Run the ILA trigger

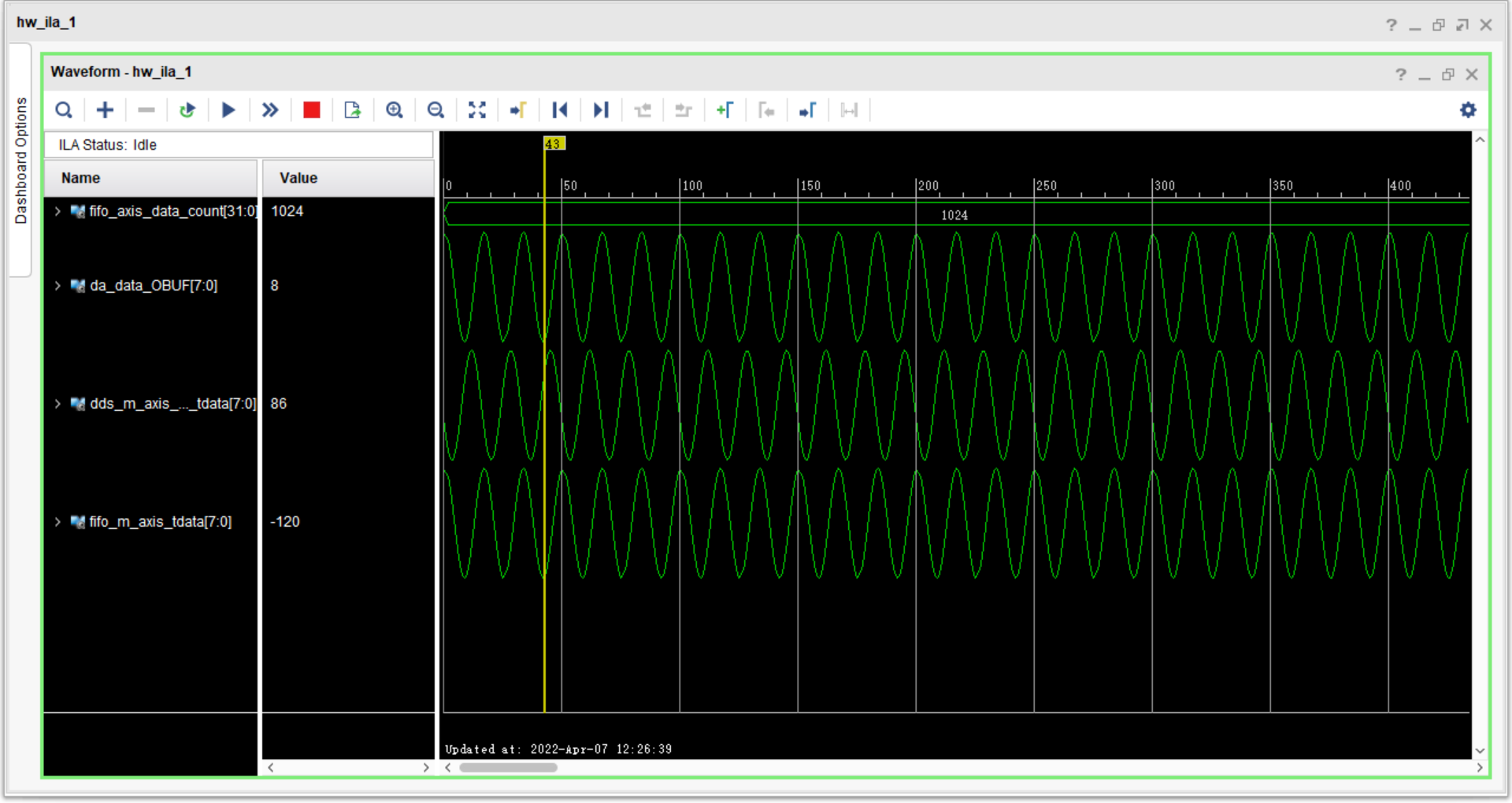coord(228,110)
